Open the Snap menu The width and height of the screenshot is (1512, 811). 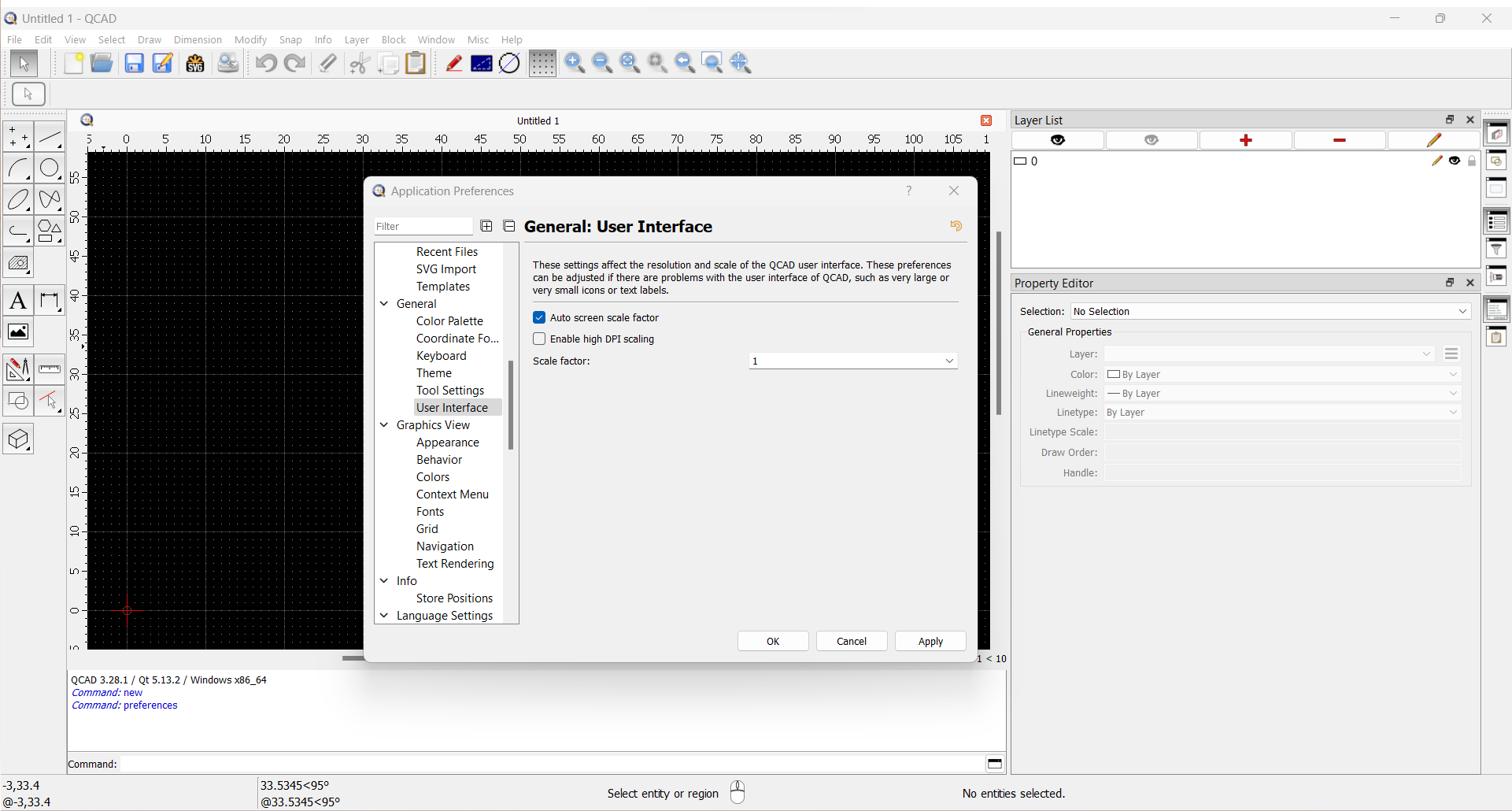(290, 39)
